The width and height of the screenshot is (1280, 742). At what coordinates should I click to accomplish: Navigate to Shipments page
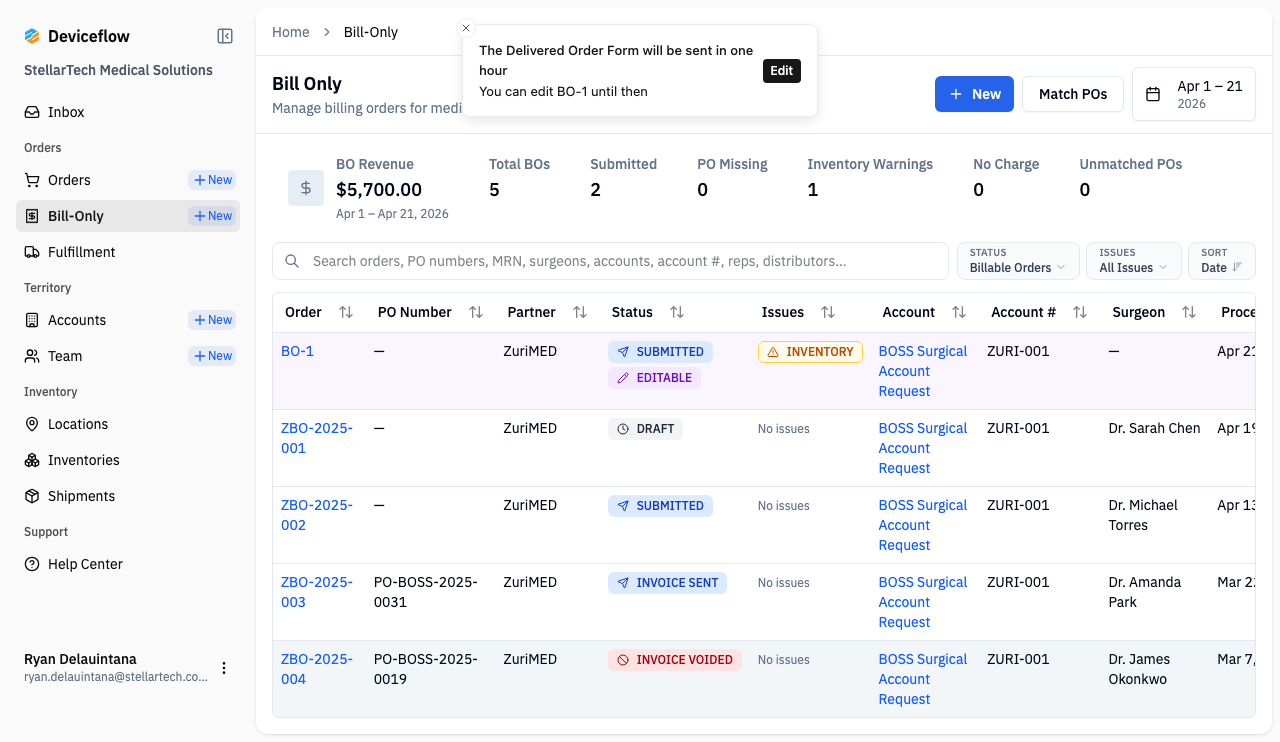pos(81,496)
